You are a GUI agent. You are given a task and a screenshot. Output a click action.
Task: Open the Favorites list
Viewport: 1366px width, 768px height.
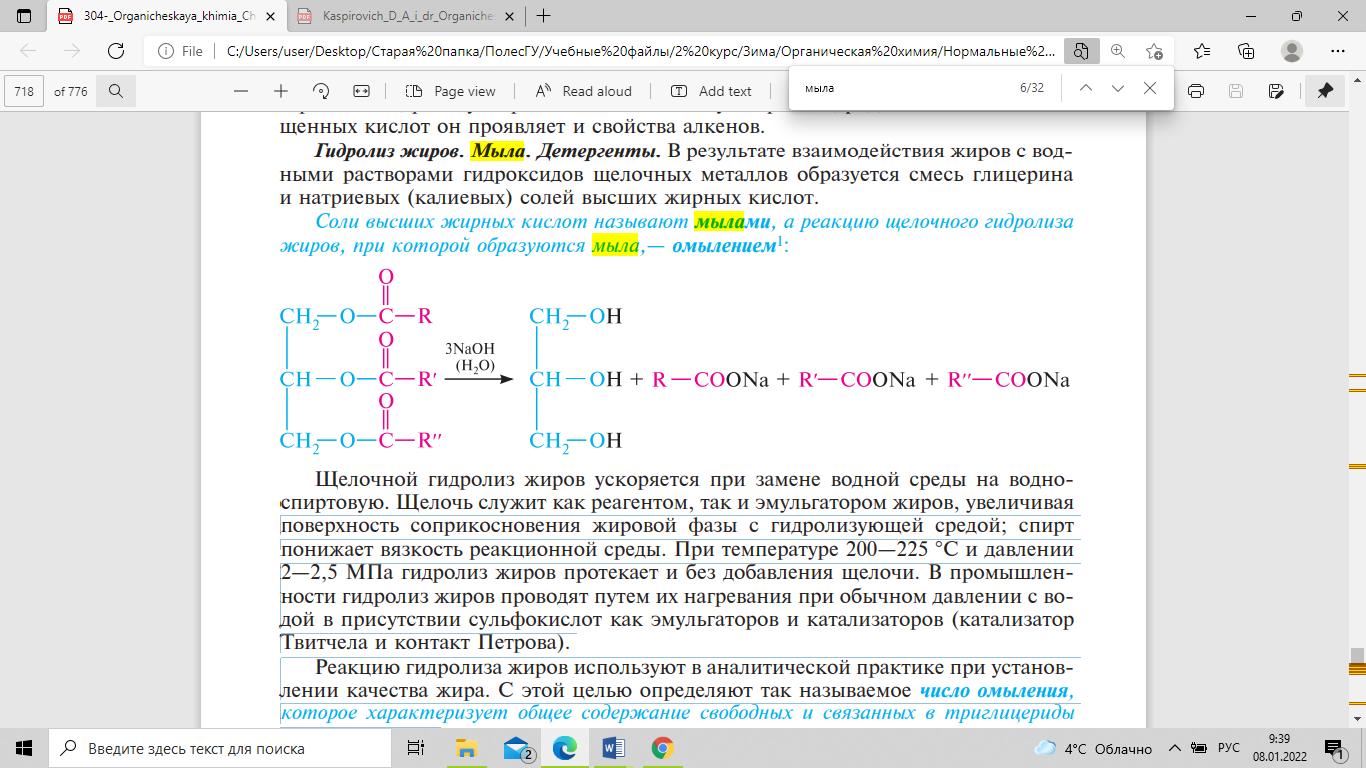[1202, 51]
